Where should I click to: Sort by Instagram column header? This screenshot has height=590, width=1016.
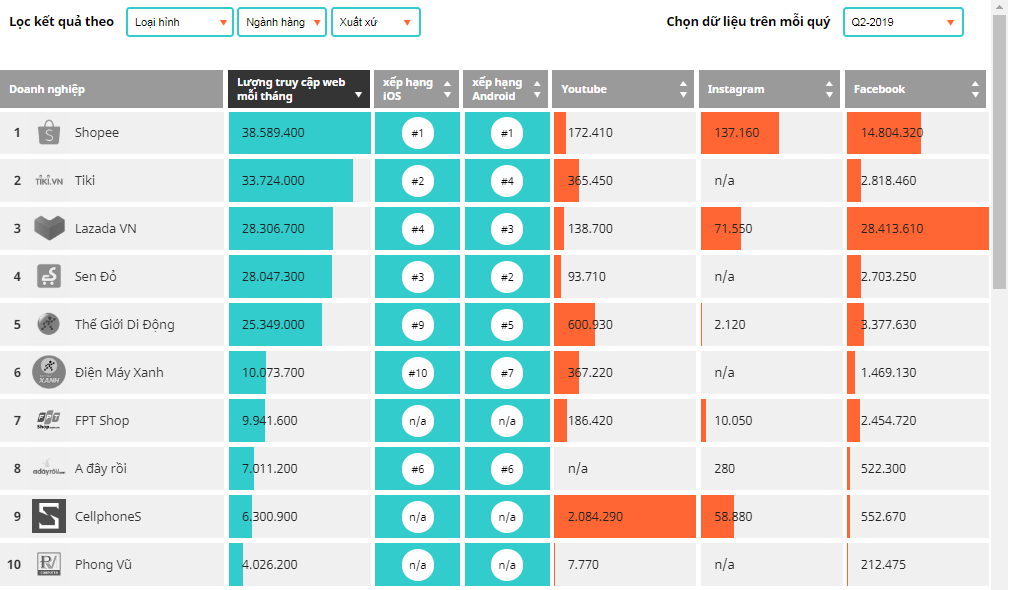coord(769,89)
